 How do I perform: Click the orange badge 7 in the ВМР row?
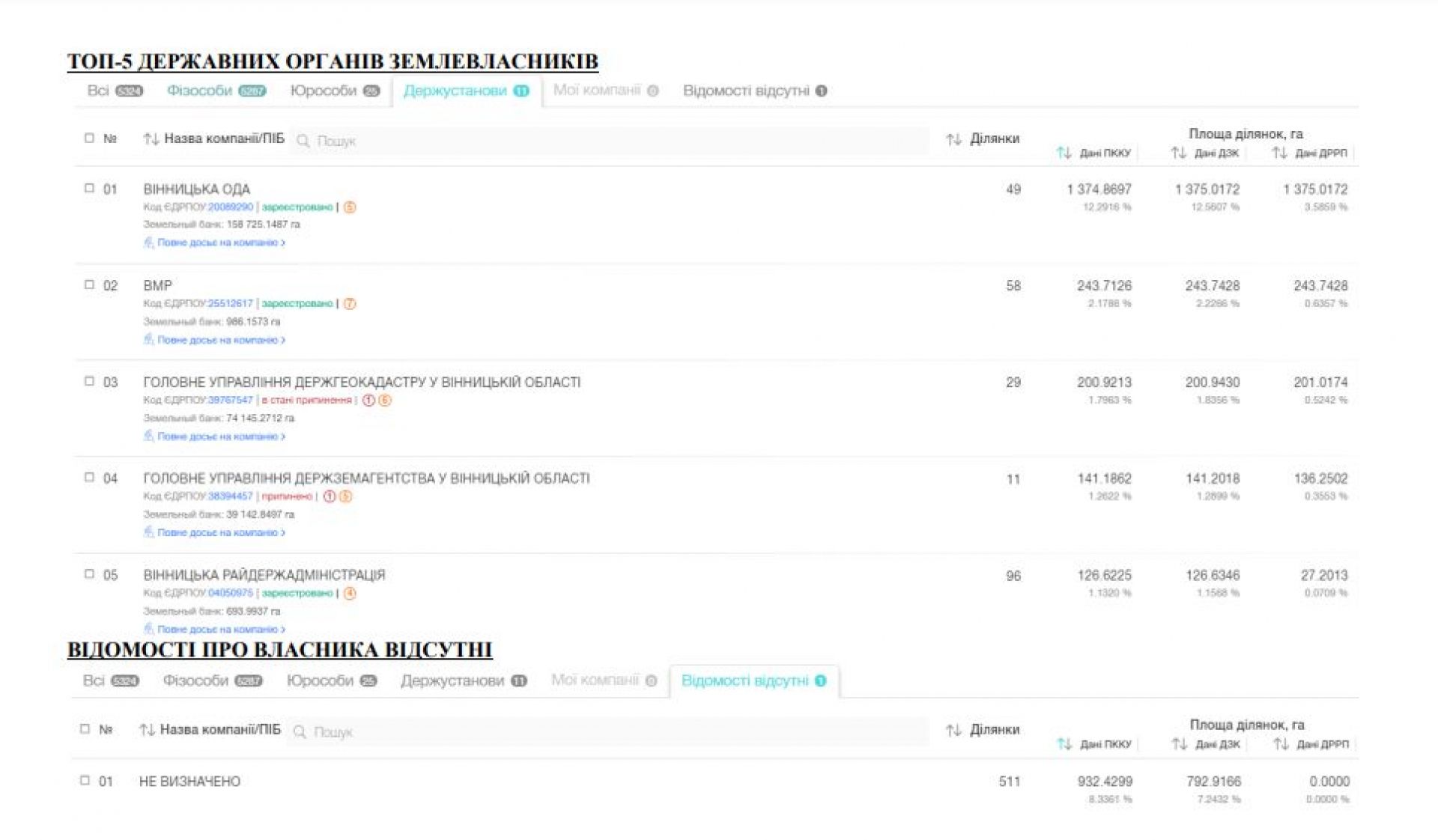[x=349, y=303]
